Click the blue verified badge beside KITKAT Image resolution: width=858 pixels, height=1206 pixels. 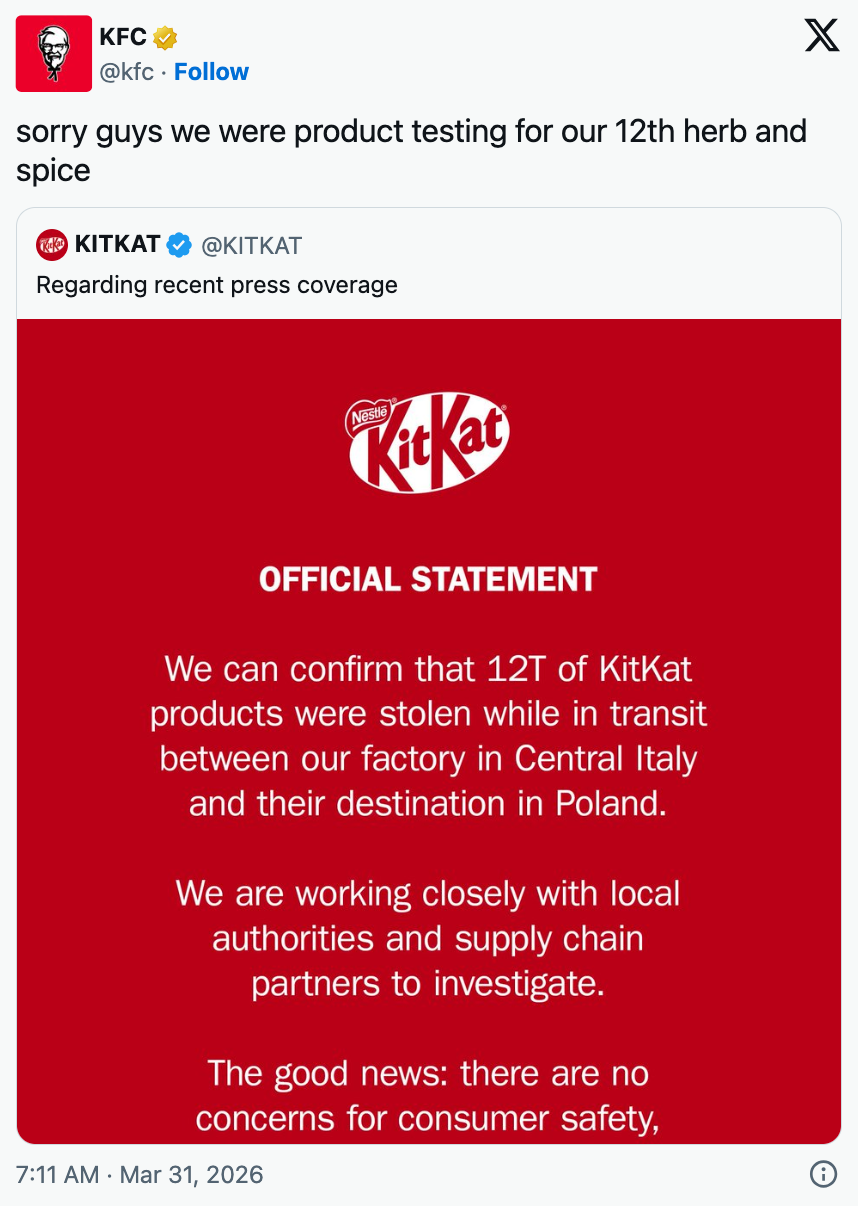179,244
